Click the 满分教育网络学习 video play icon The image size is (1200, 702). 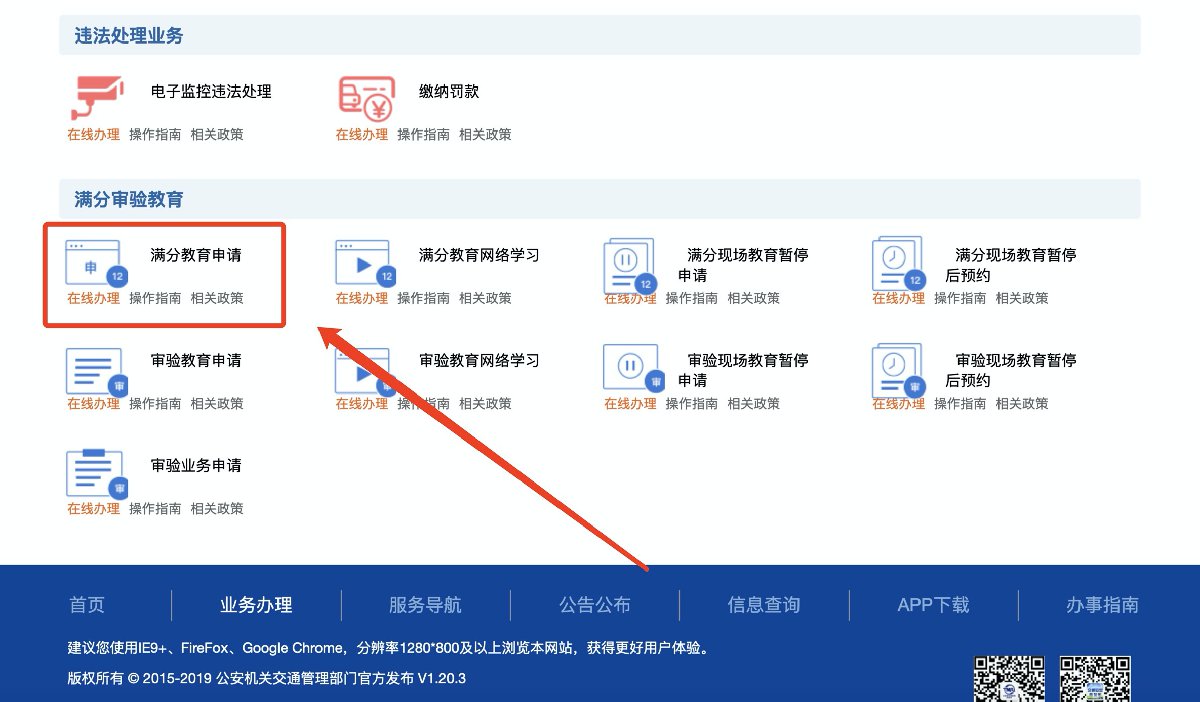pyautogui.click(x=364, y=262)
